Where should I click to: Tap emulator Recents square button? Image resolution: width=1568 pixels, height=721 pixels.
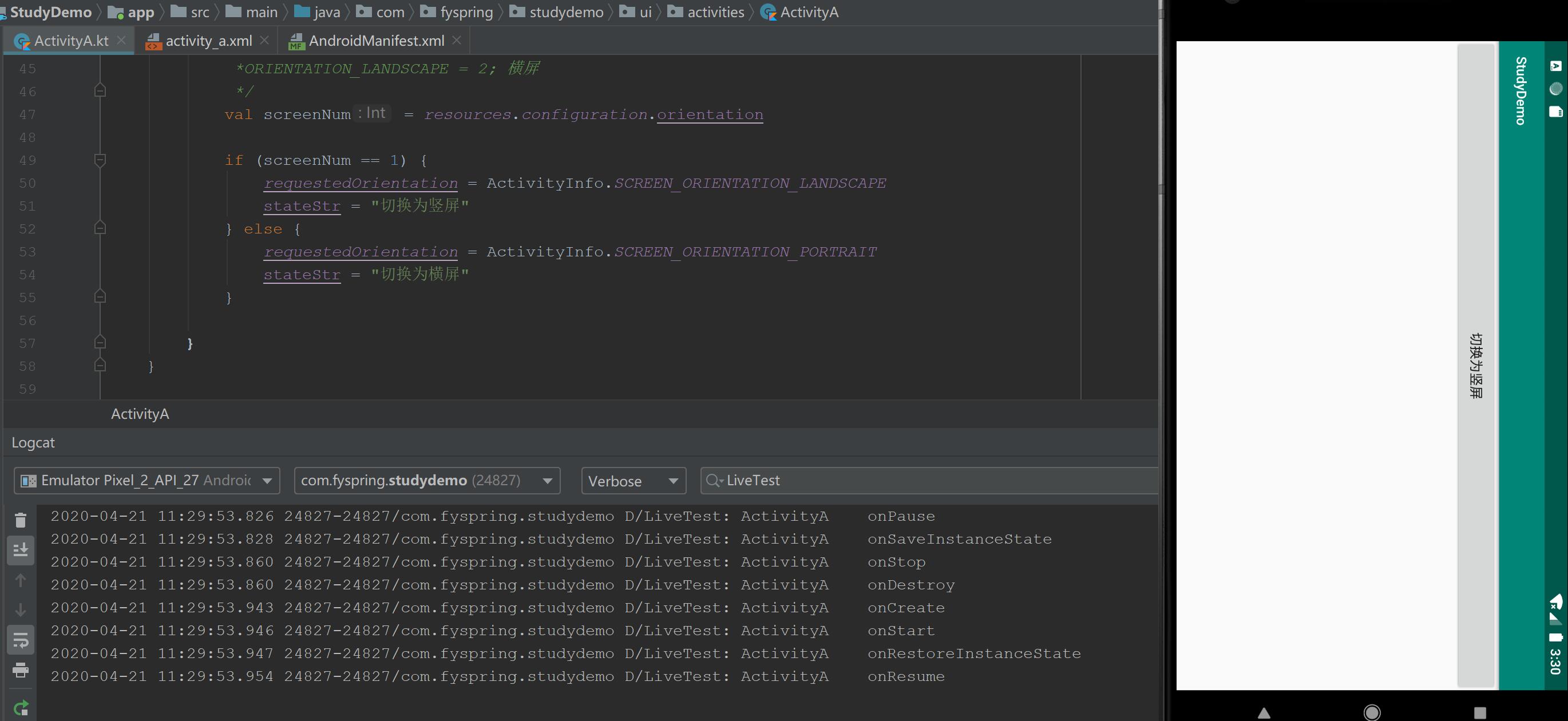point(1480,712)
